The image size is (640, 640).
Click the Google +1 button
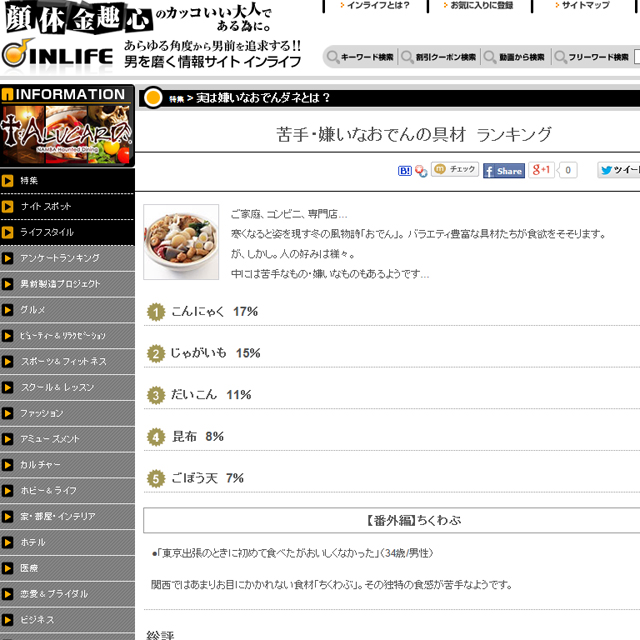pos(543,170)
